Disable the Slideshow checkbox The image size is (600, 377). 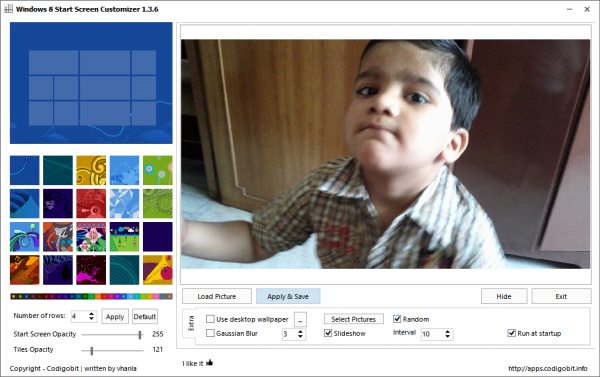tap(328, 333)
